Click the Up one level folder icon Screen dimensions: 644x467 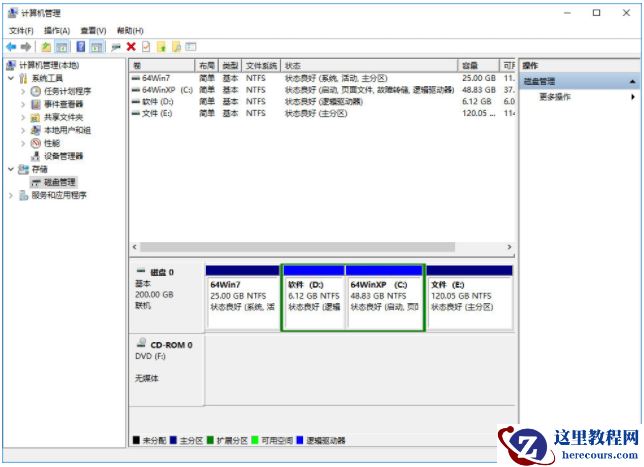46,47
